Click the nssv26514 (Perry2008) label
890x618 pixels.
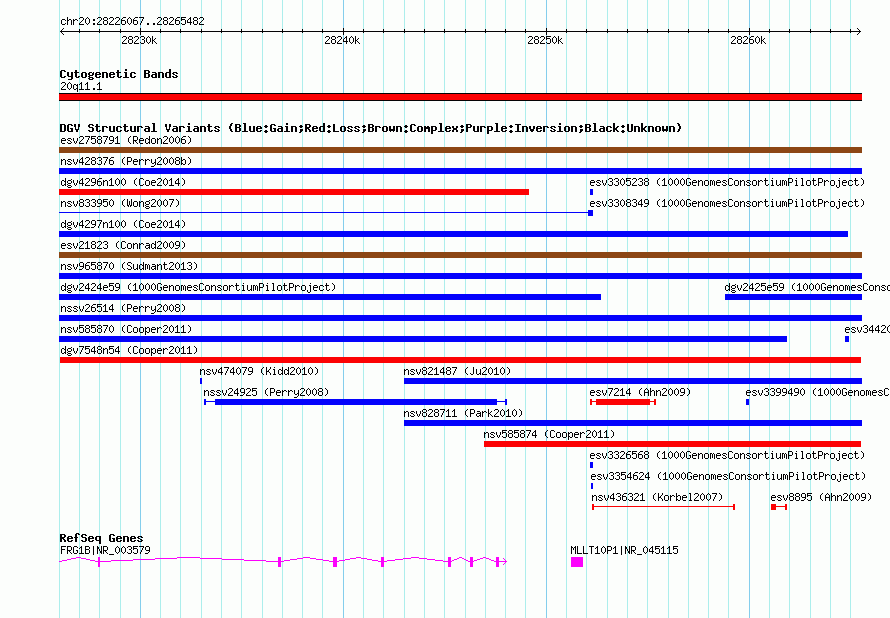[x=123, y=308]
